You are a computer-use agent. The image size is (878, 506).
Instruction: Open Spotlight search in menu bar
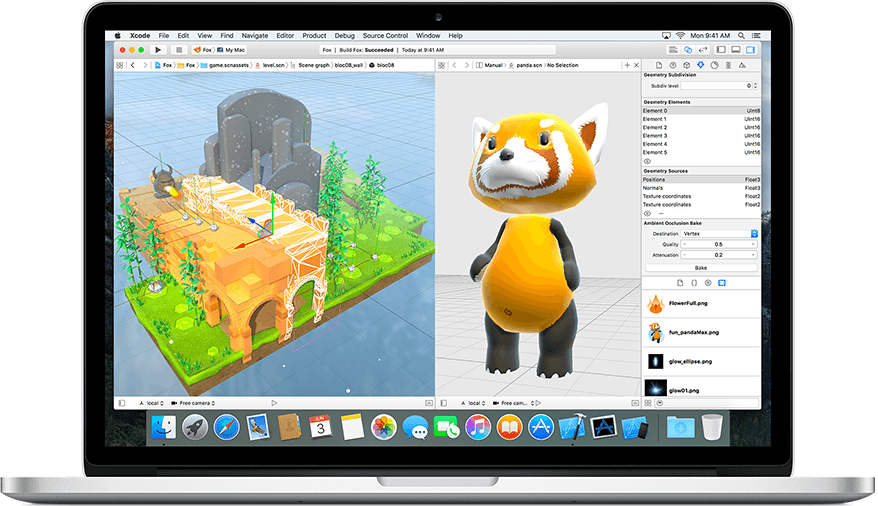(x=741, y=35)
